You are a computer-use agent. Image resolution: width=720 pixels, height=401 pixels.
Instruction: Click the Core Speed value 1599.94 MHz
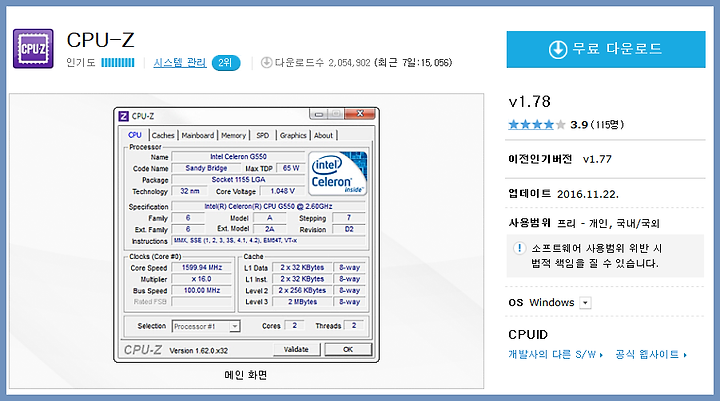[x=202, y=267]
